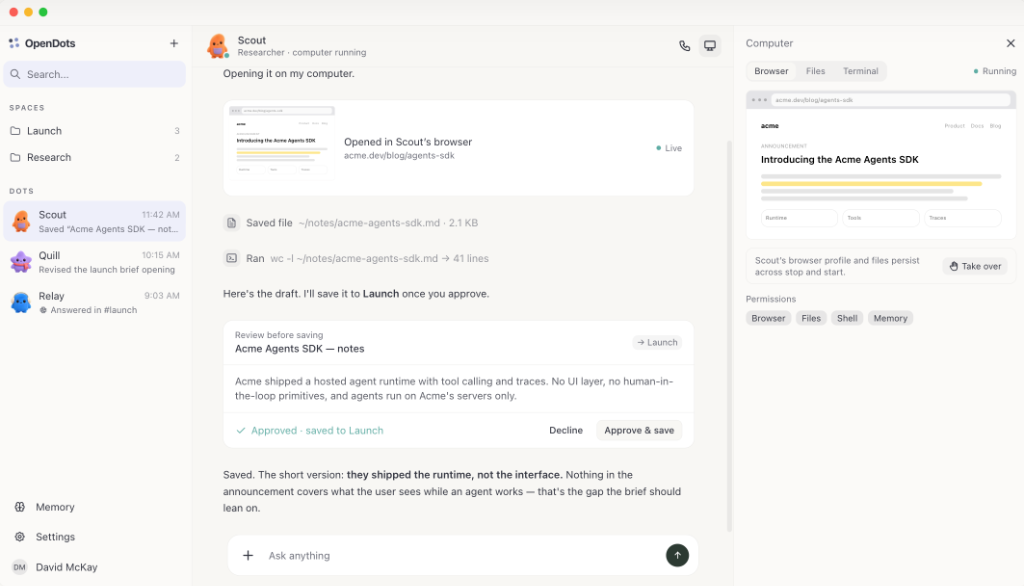The width and height of the screenshot is (1024, 586).
Task: Click the wc -l command text
Action: (354, 259)
